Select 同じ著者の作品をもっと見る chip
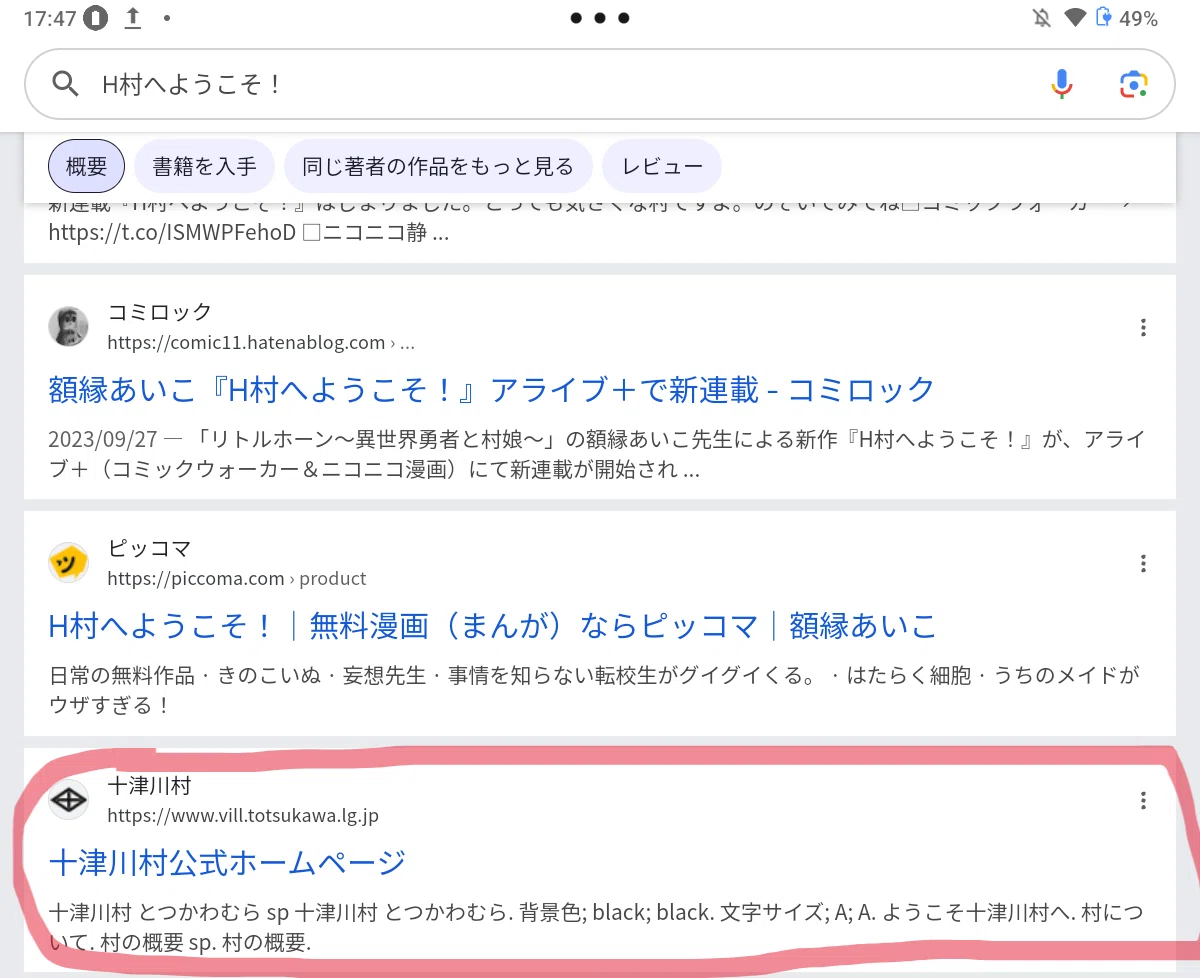The height and width of the screenshot is (978, 1200). coord(438,166)
